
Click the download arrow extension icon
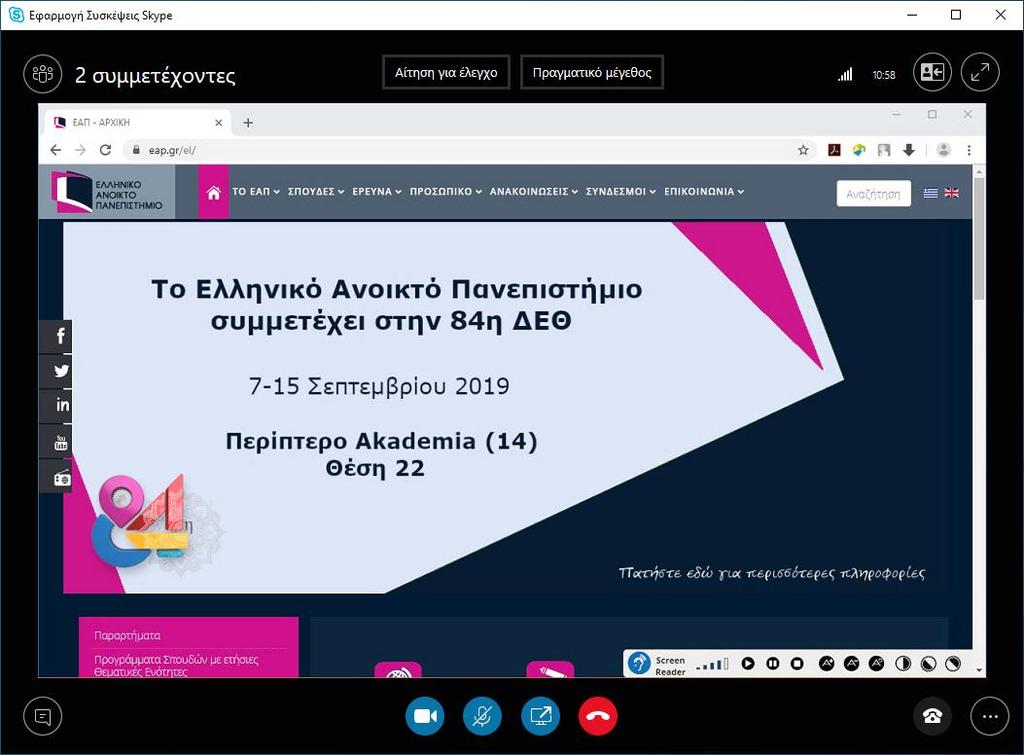(x=909, y=150)
